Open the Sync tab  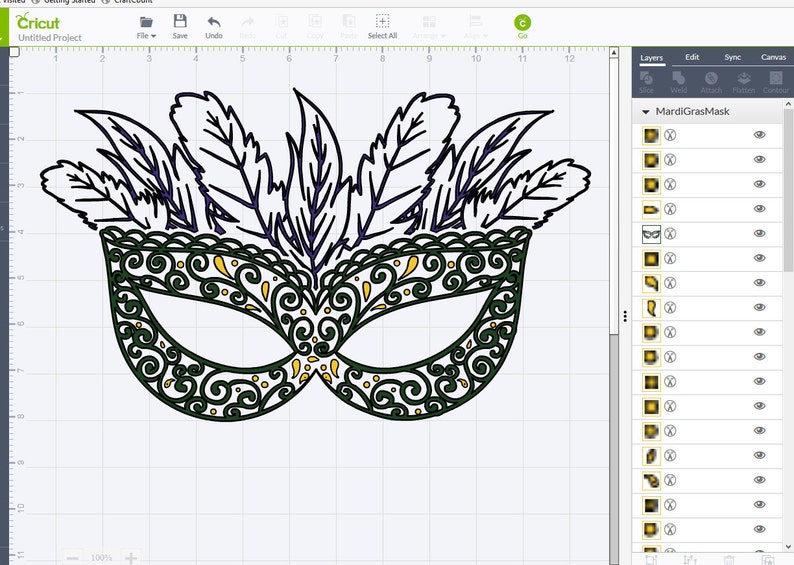click(x=732, y=57)
